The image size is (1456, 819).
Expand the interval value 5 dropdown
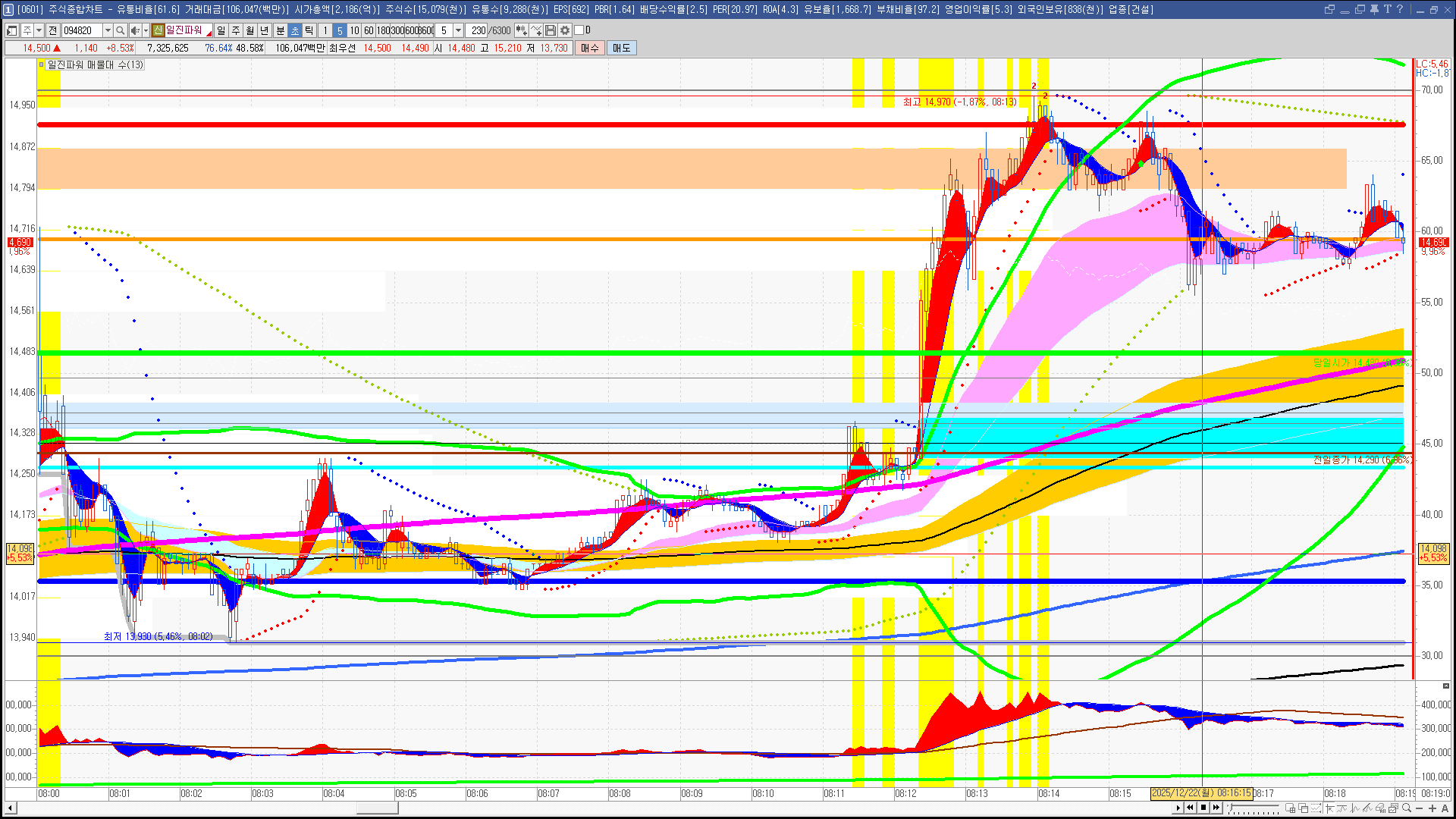click(x=458, y=30)
